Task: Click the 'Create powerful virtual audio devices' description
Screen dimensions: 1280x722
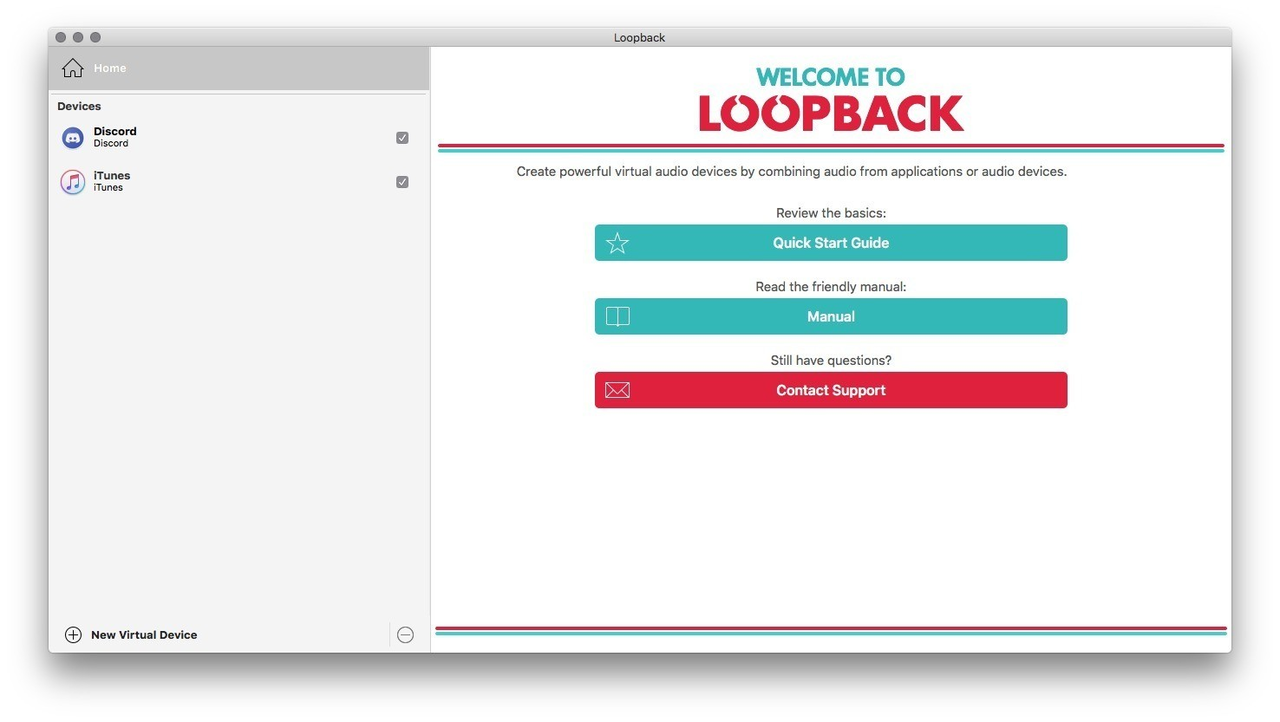Action: pyautogui.click(x=792, y=172)
